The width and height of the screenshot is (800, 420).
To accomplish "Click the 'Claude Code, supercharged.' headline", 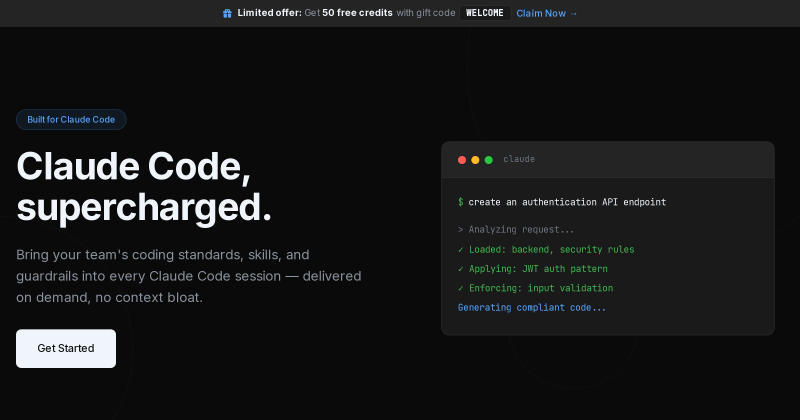I will [x=144, y=187].
